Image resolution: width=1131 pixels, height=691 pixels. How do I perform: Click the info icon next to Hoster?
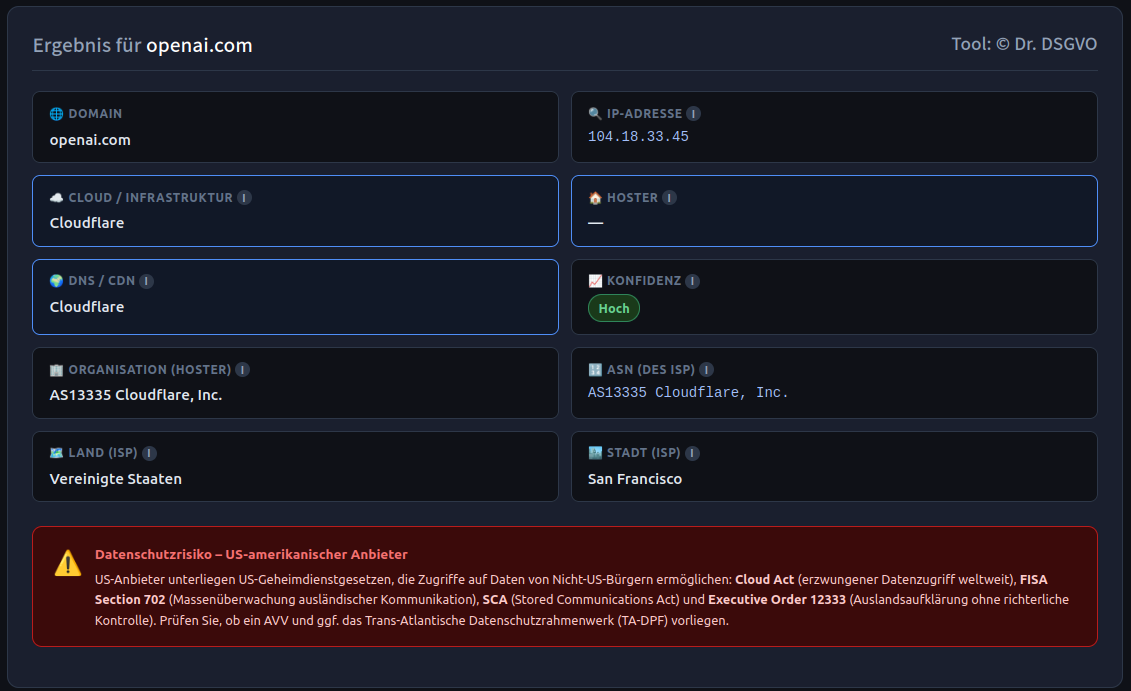pyautogui.click(x=670, y=198)
